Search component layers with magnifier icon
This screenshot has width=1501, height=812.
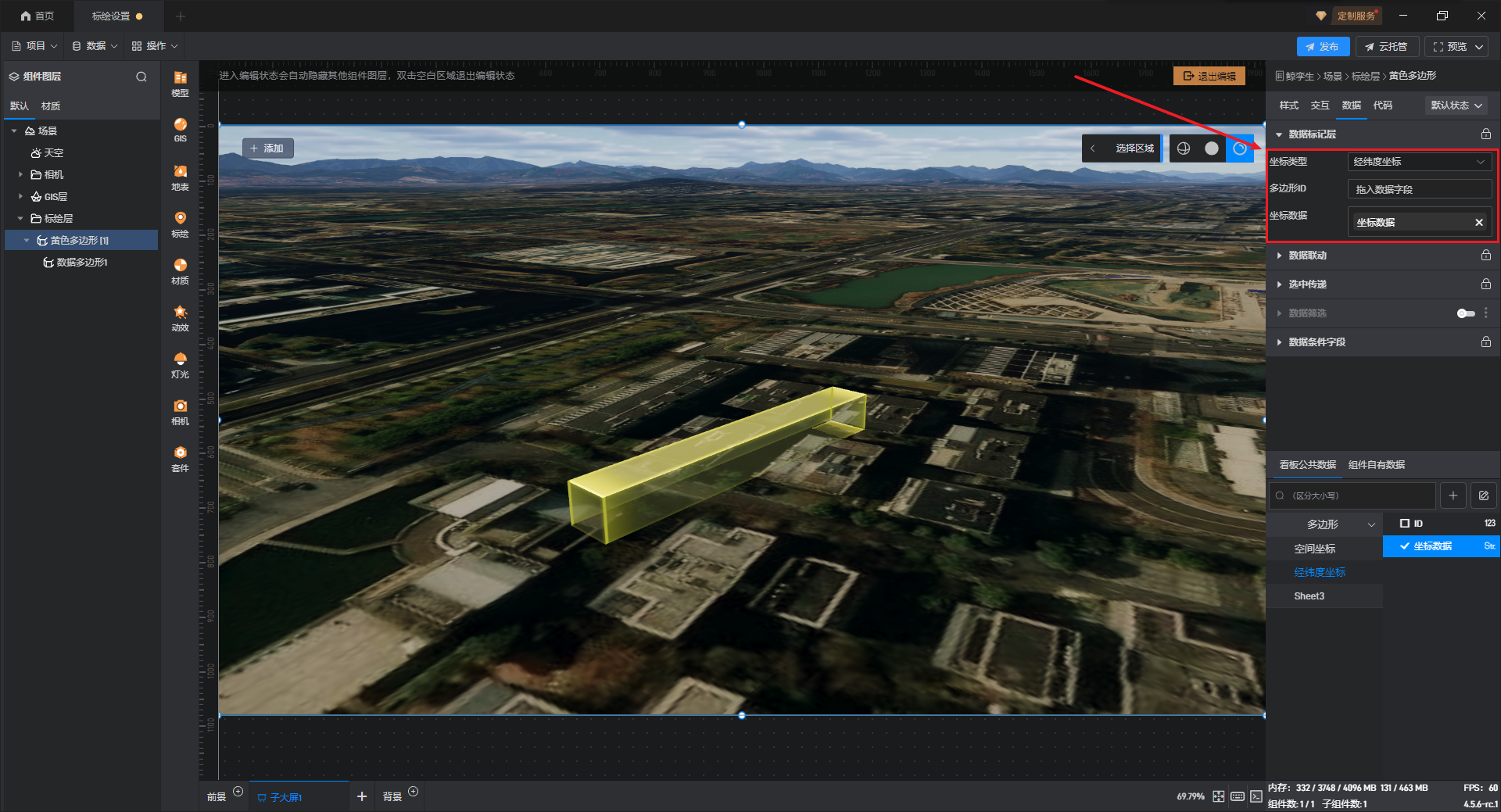(142, 77)
